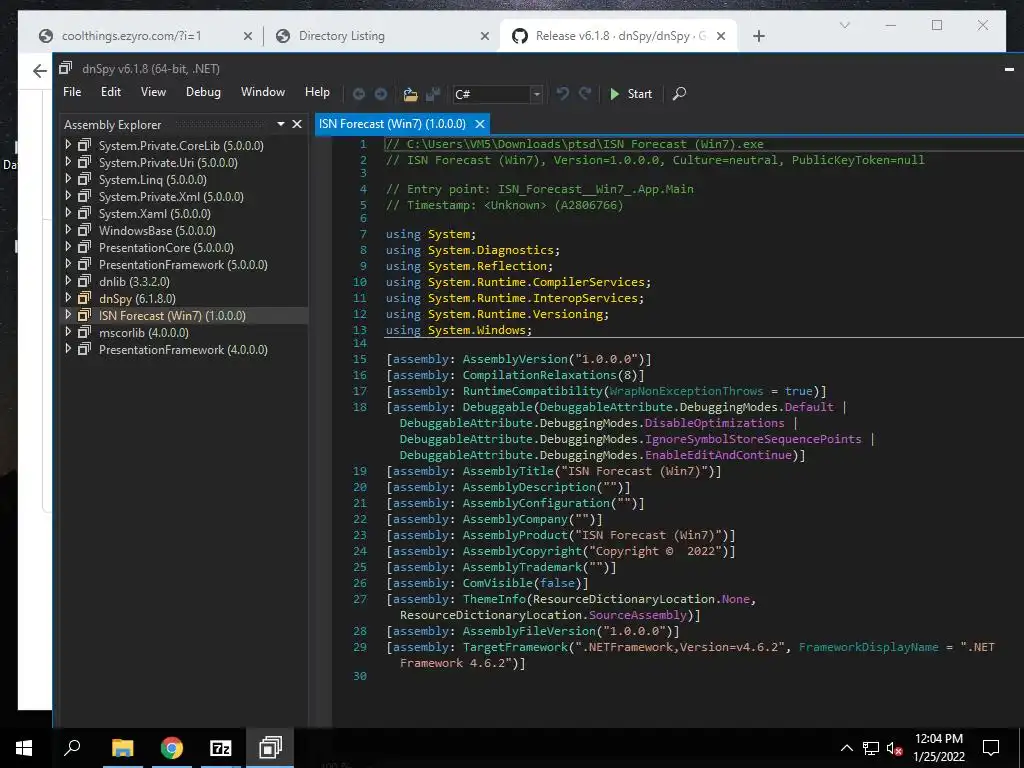1024x768 pixels.
Task: Click the Save All toolbar icon
Action: (432, 94)
